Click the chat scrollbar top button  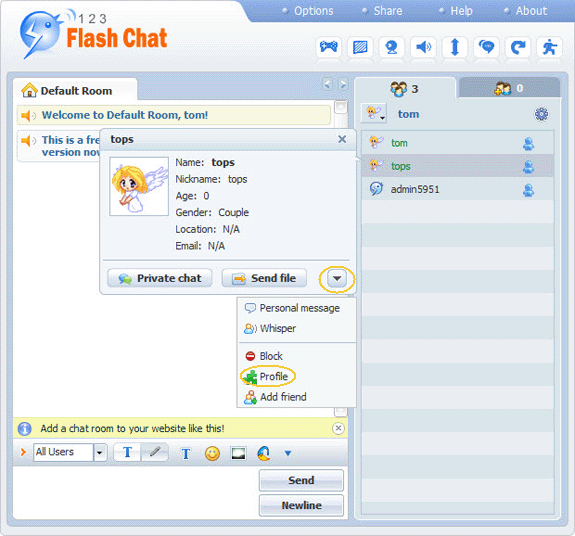(341, 107)
